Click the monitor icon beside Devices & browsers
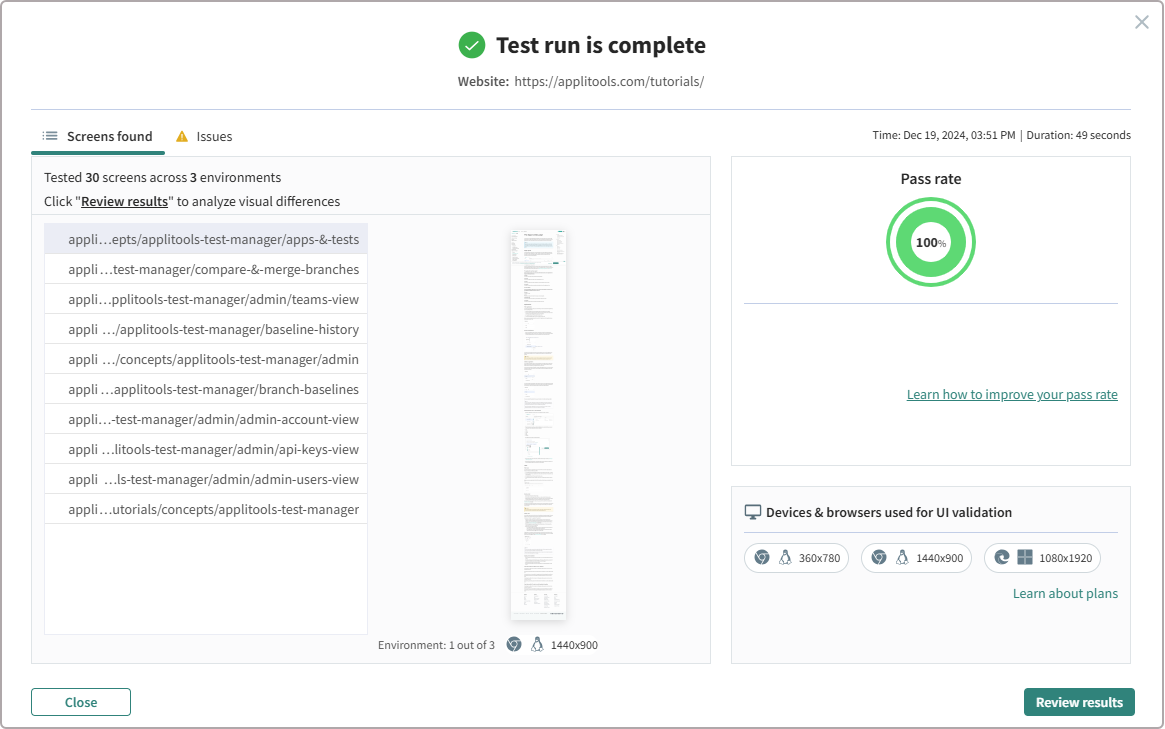1165x729 pixels. click(753, 512)
